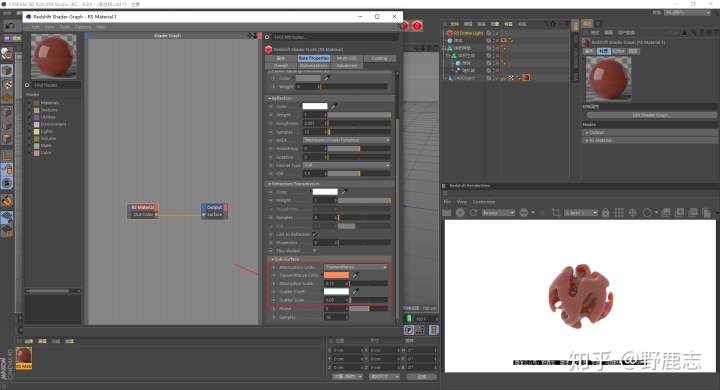This screenshot has width=720, height=390.
Task: Open the Reflection Color white swatch
Action: [315, 106]
